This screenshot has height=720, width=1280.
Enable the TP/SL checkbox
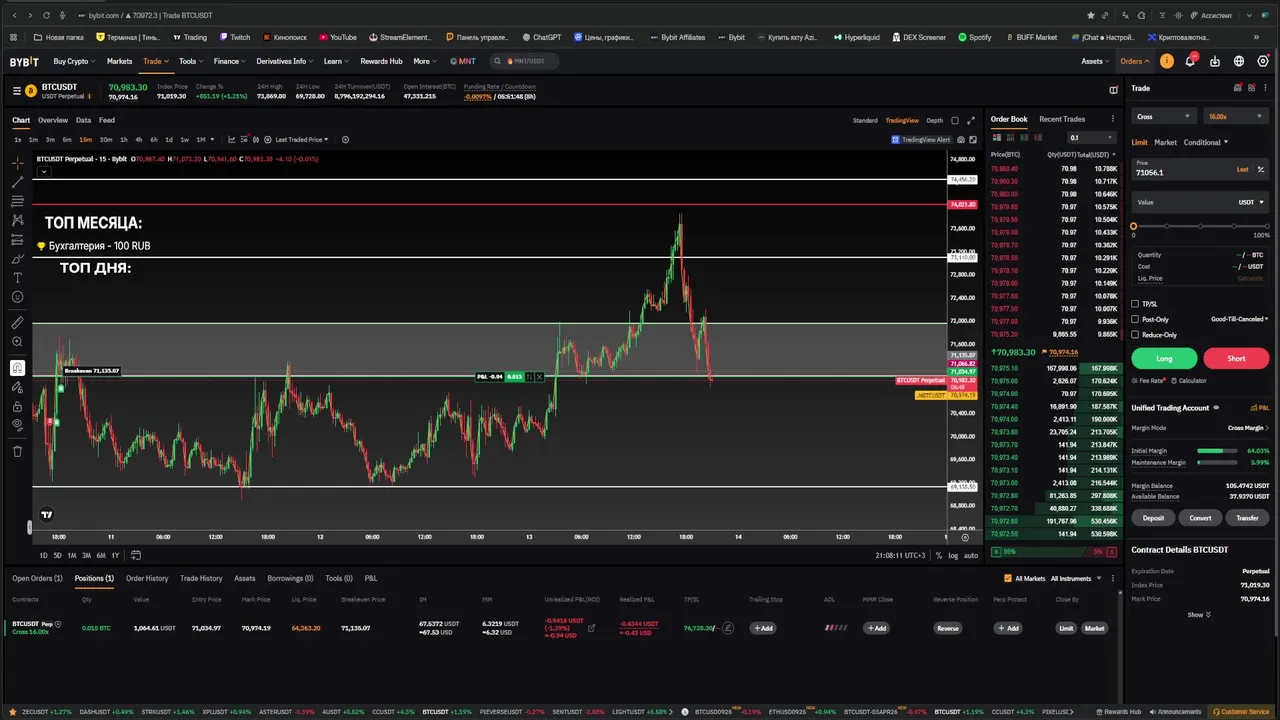(x=1135, y=304)
